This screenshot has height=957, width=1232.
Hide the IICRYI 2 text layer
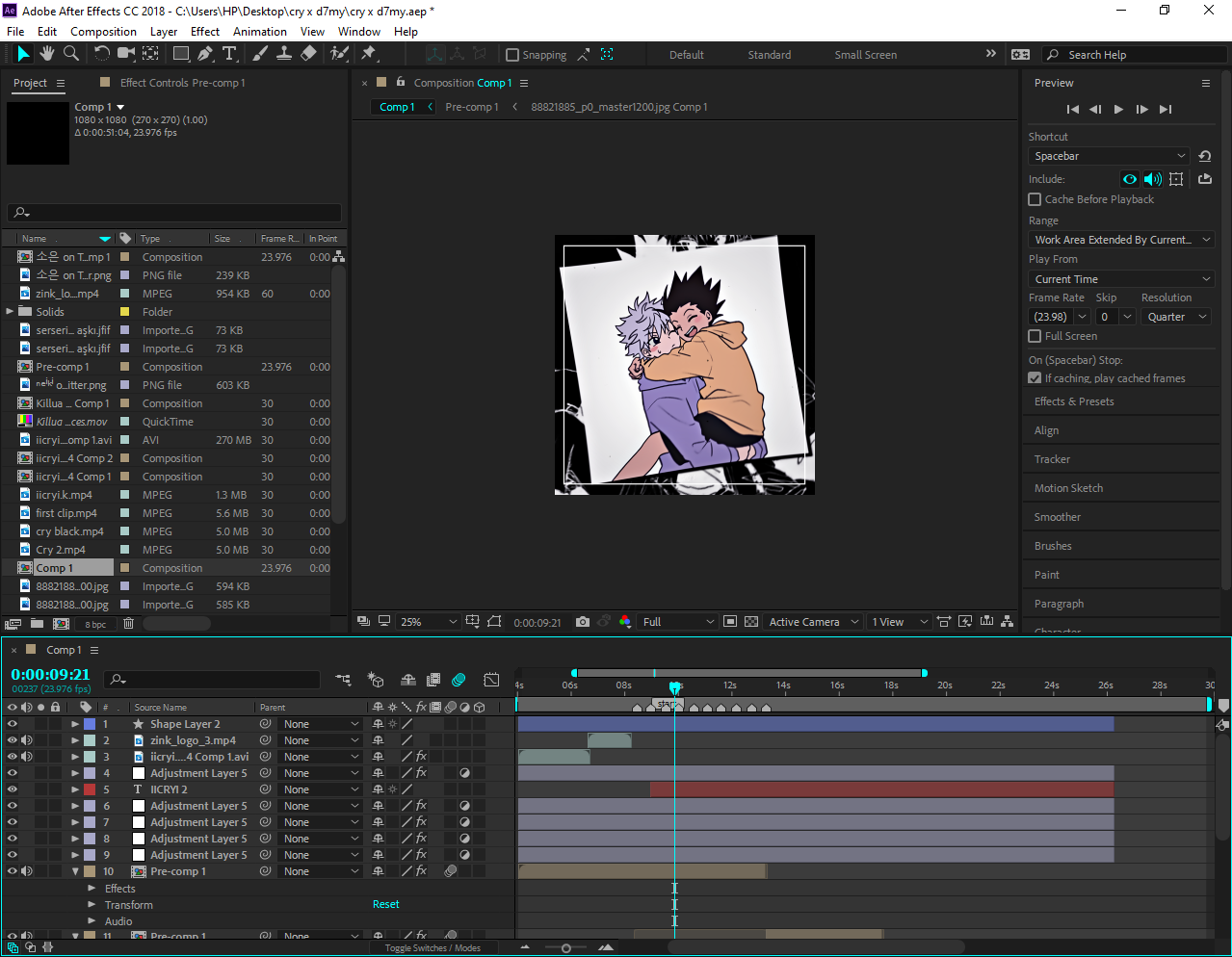13,789
